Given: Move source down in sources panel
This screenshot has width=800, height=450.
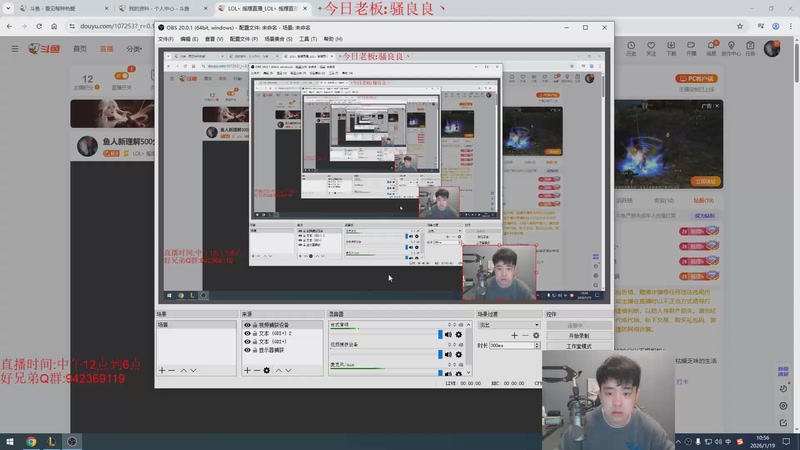Looking at the screenshot, I should click(288, 370).
